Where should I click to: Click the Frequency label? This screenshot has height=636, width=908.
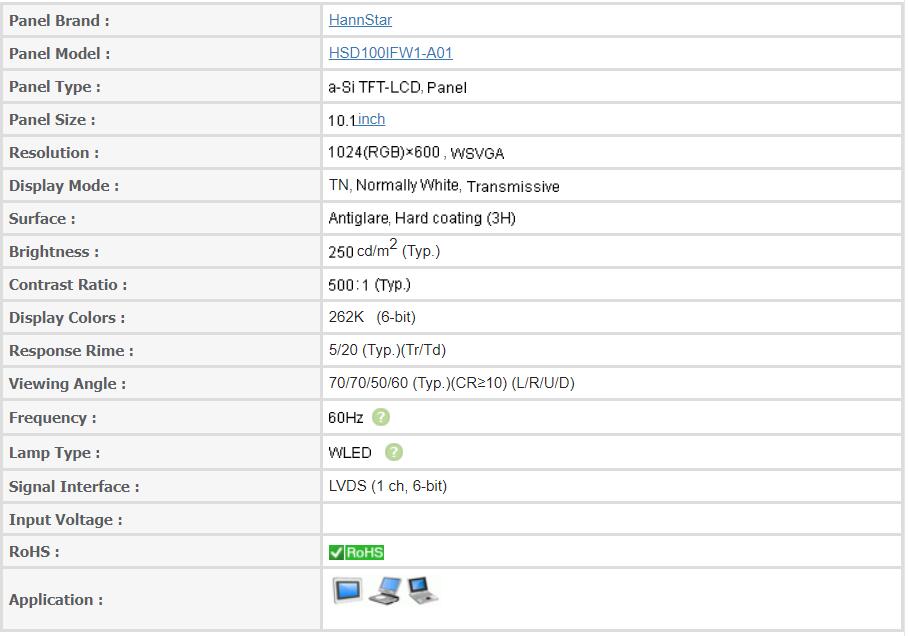[x=53, y=418]
